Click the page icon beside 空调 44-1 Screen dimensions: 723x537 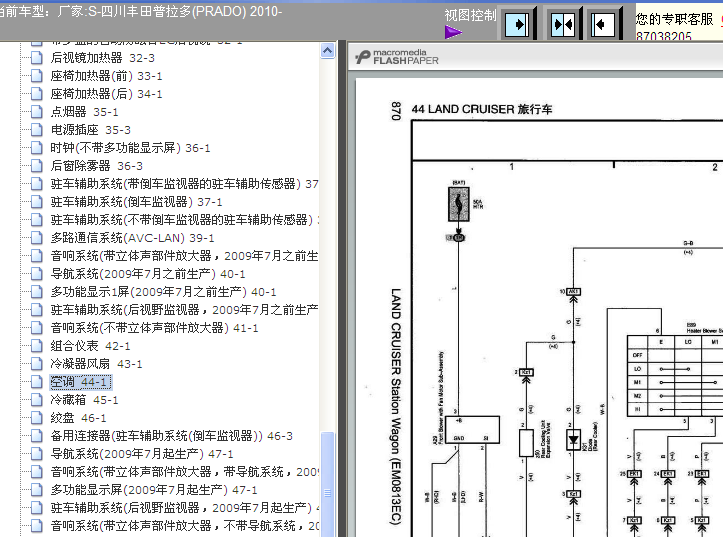[x=36, y=382]
